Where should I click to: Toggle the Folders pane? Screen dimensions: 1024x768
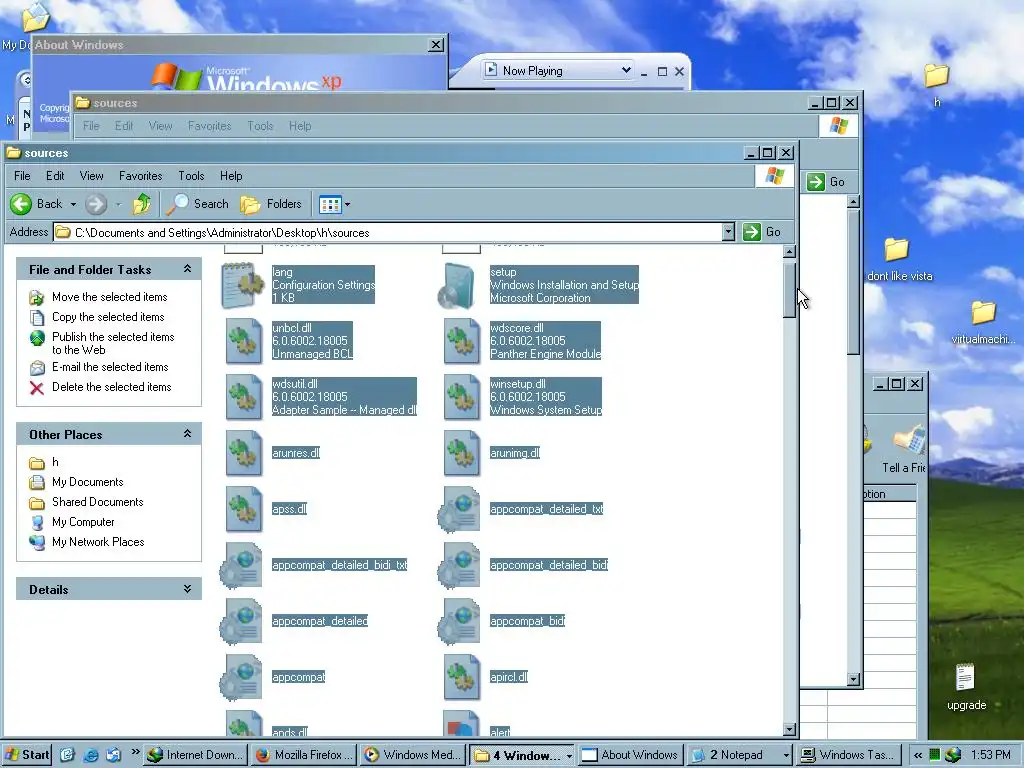271,204
